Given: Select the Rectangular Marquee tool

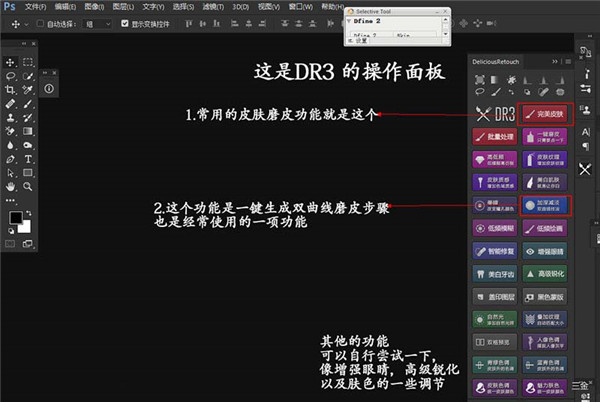Looking at the screenshot, I should coord(28,63).
